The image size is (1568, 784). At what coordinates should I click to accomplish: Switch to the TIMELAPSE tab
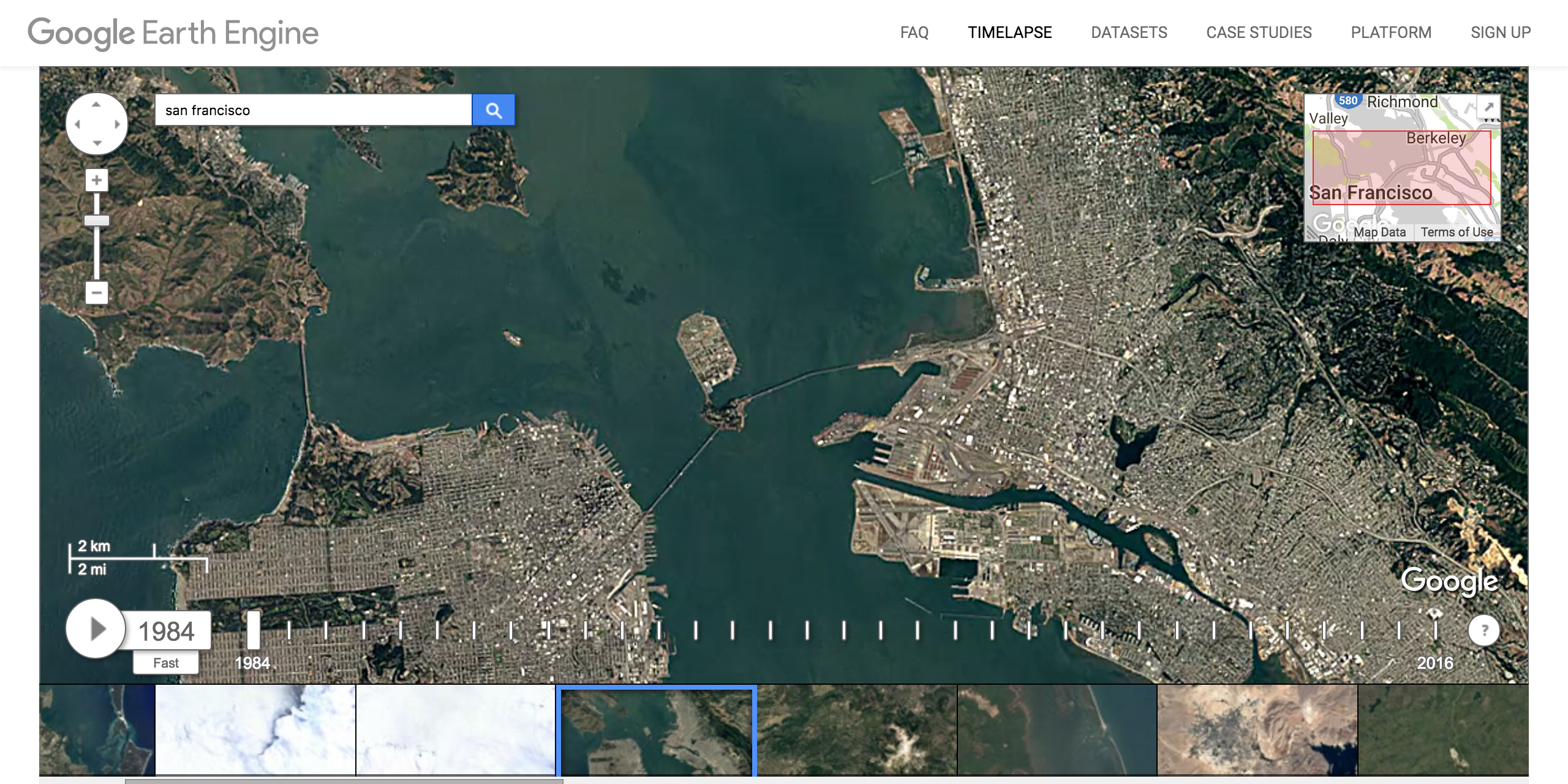pyautogui.click(x=1009, y=32)
